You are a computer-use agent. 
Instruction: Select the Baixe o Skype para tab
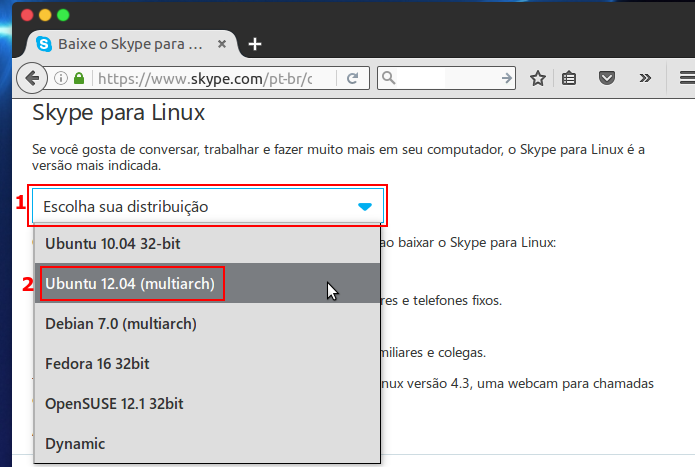(131, 44)
